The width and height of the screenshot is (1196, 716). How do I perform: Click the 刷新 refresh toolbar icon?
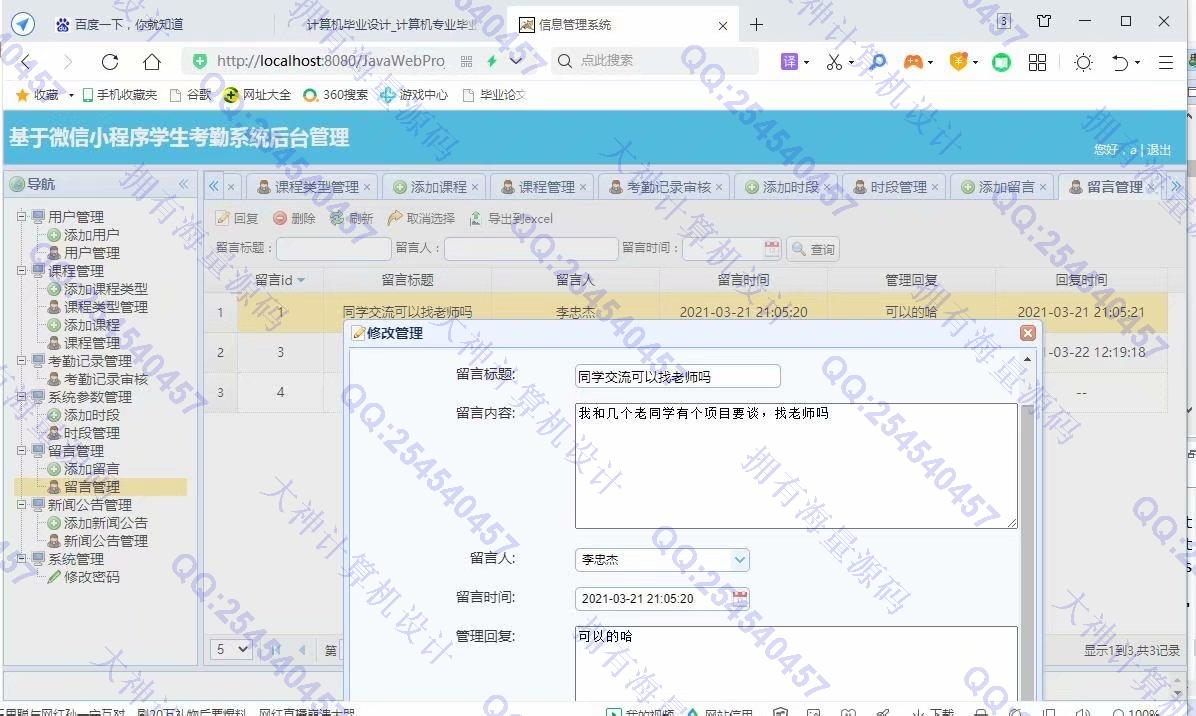(x=337, y=219)
